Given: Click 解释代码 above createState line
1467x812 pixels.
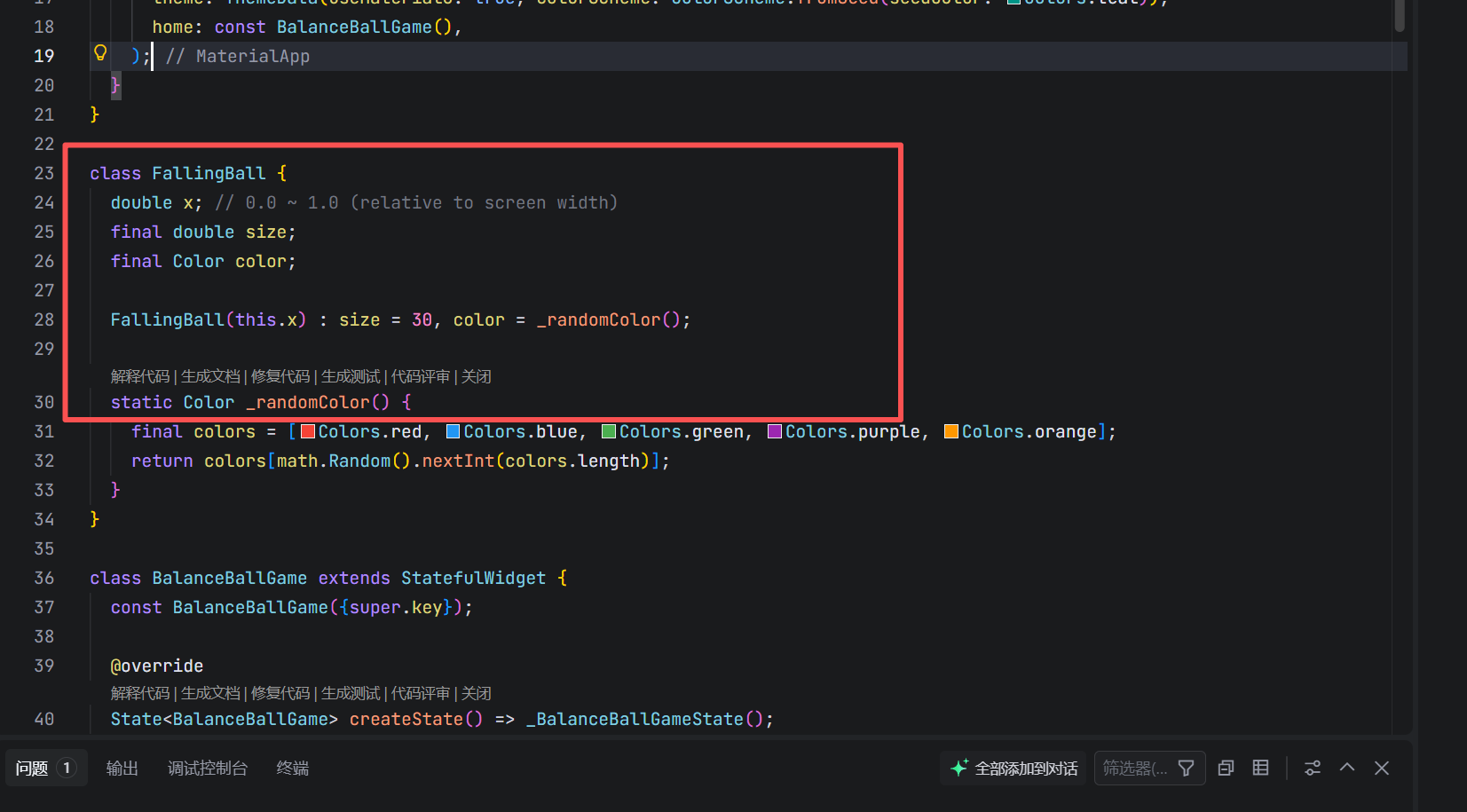Looking at the screenshot, I should [140, 693].
